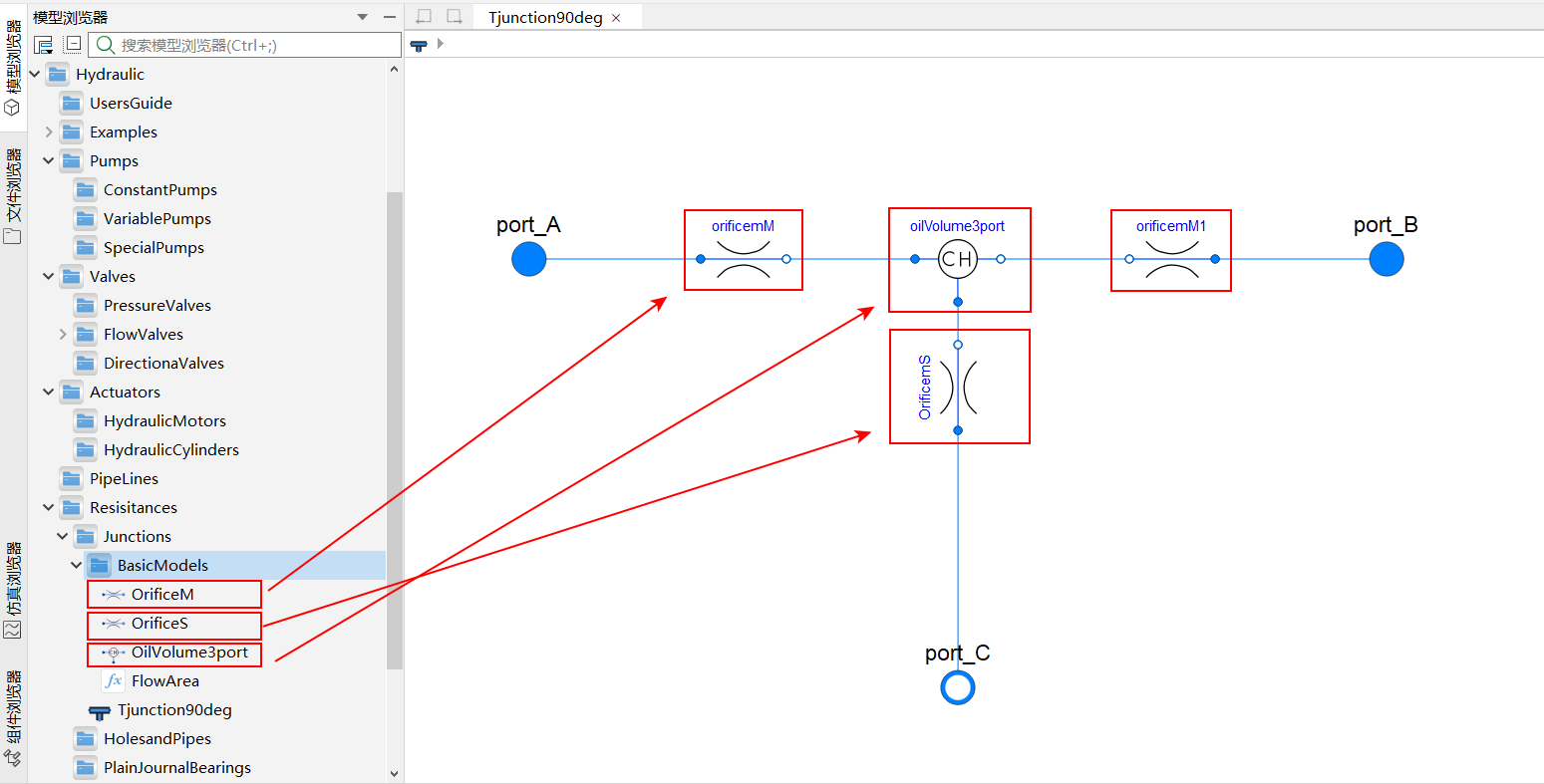Click the T-junction icon in breadcrumb bar

(419, 45)
